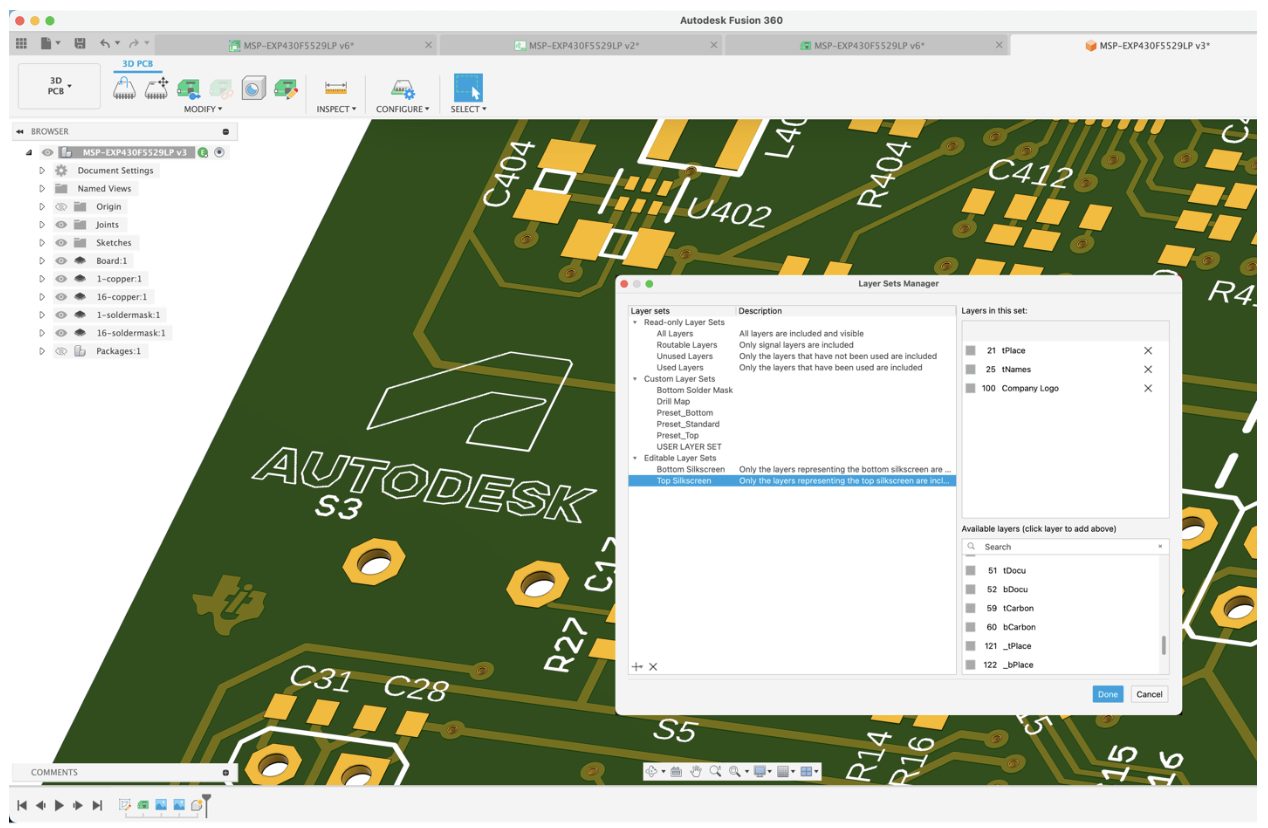This screenshot has width=1268, height=828.
Task: Show the Packages:1 component
Action: coord(61,351)
